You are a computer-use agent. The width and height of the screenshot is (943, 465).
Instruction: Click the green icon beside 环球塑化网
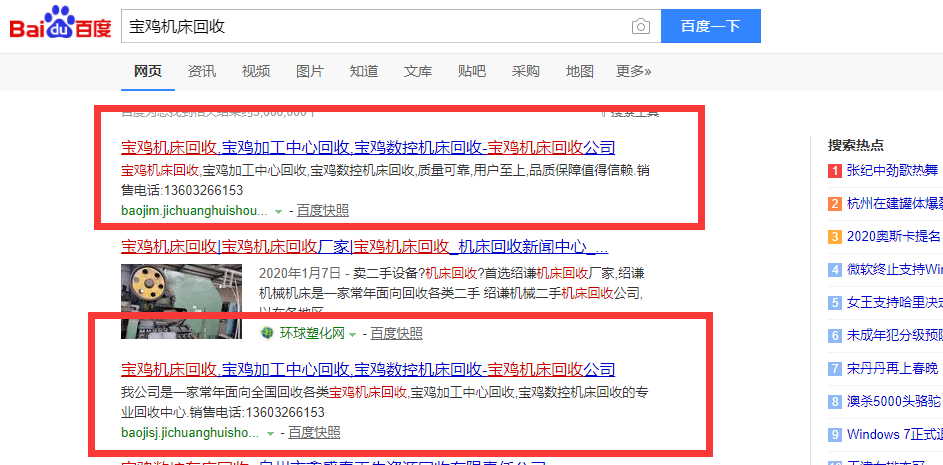pos(267,333)
